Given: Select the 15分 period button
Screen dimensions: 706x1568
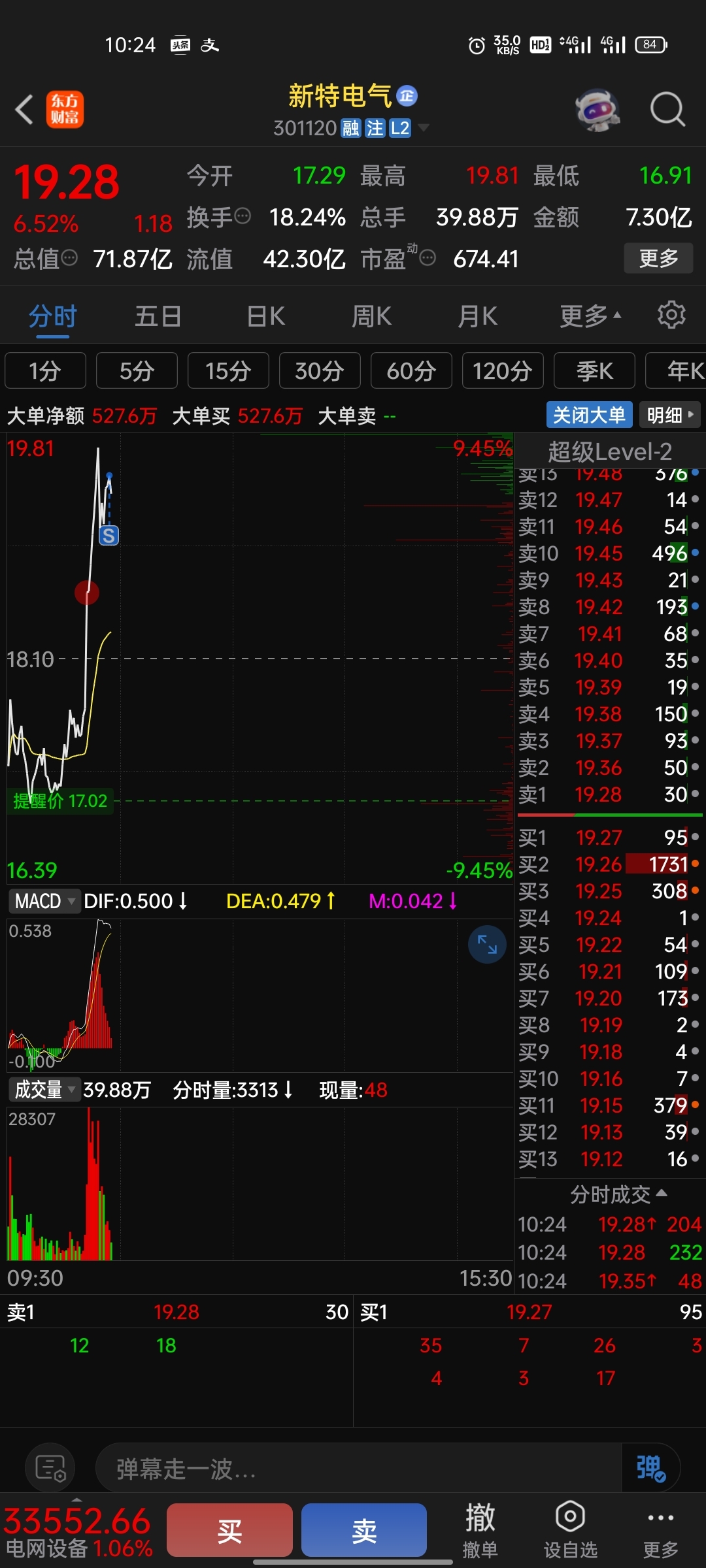Looking at the screenshot, I should (x=228, y=370).
